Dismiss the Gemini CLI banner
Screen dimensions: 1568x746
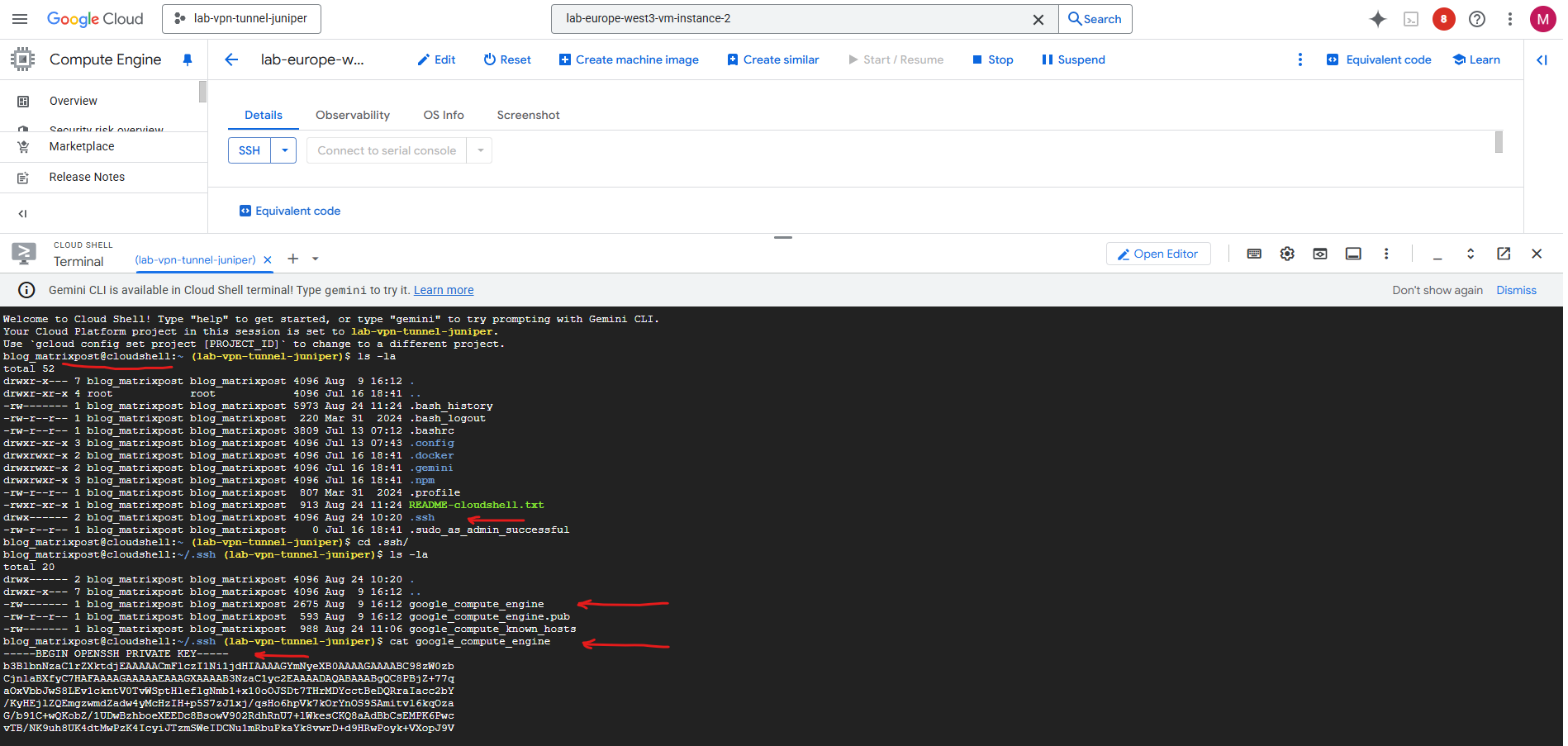click(1516, 290)
